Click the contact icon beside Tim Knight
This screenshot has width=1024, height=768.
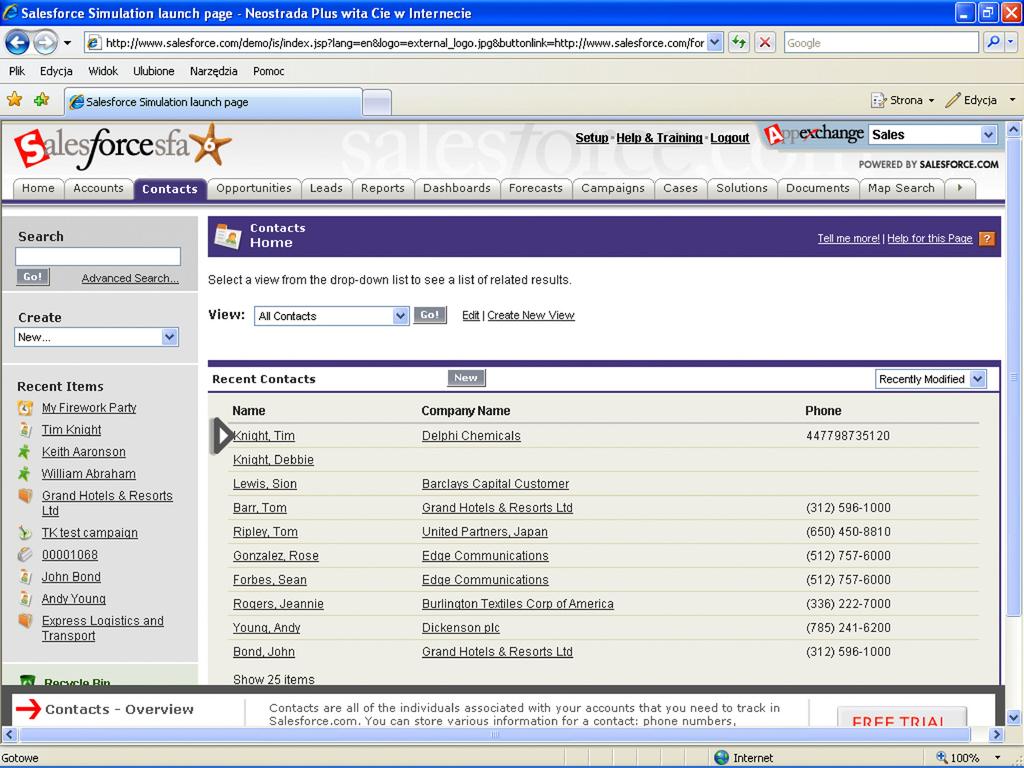pos(25,430)
